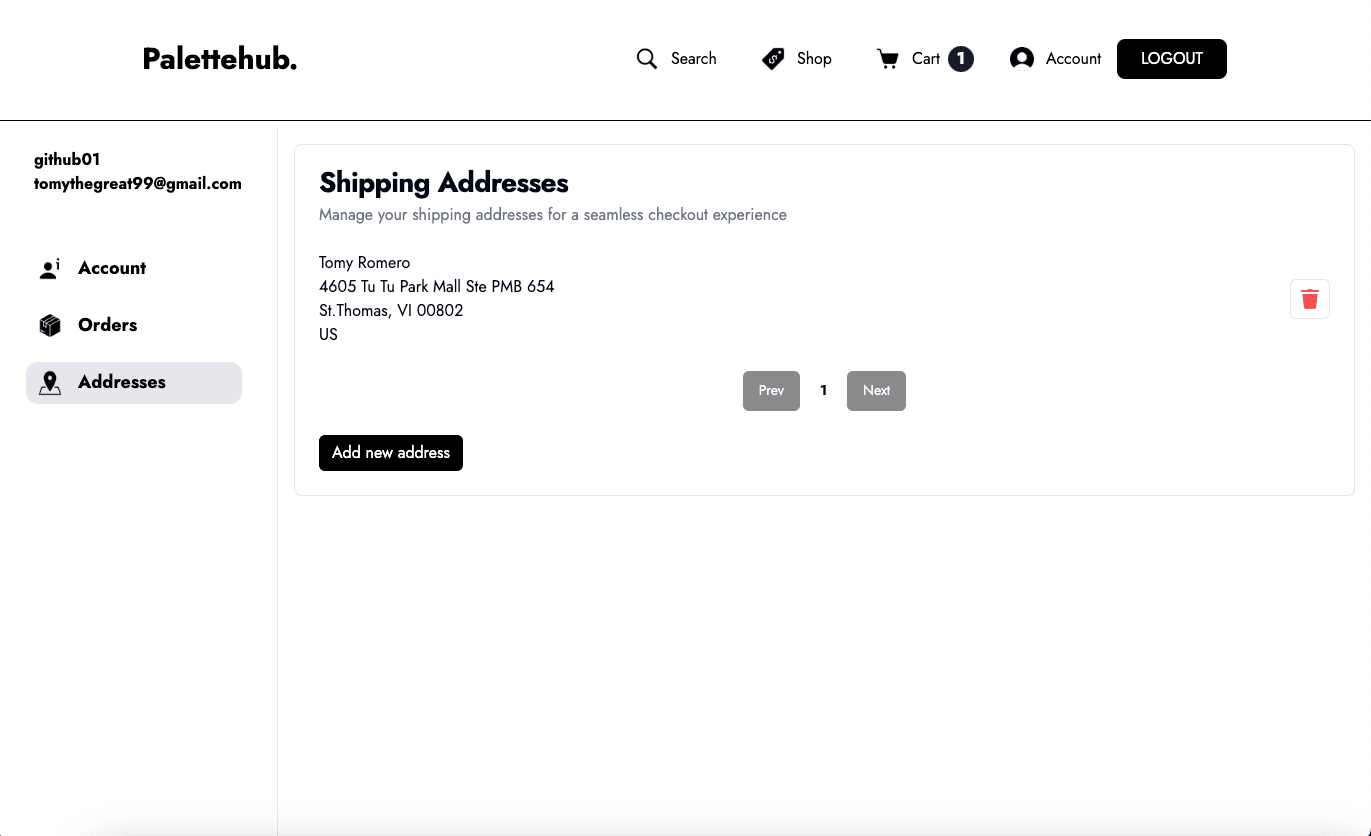Click the cart item count badge
The height and width of the screenshot is (836, 1371).
961,59
